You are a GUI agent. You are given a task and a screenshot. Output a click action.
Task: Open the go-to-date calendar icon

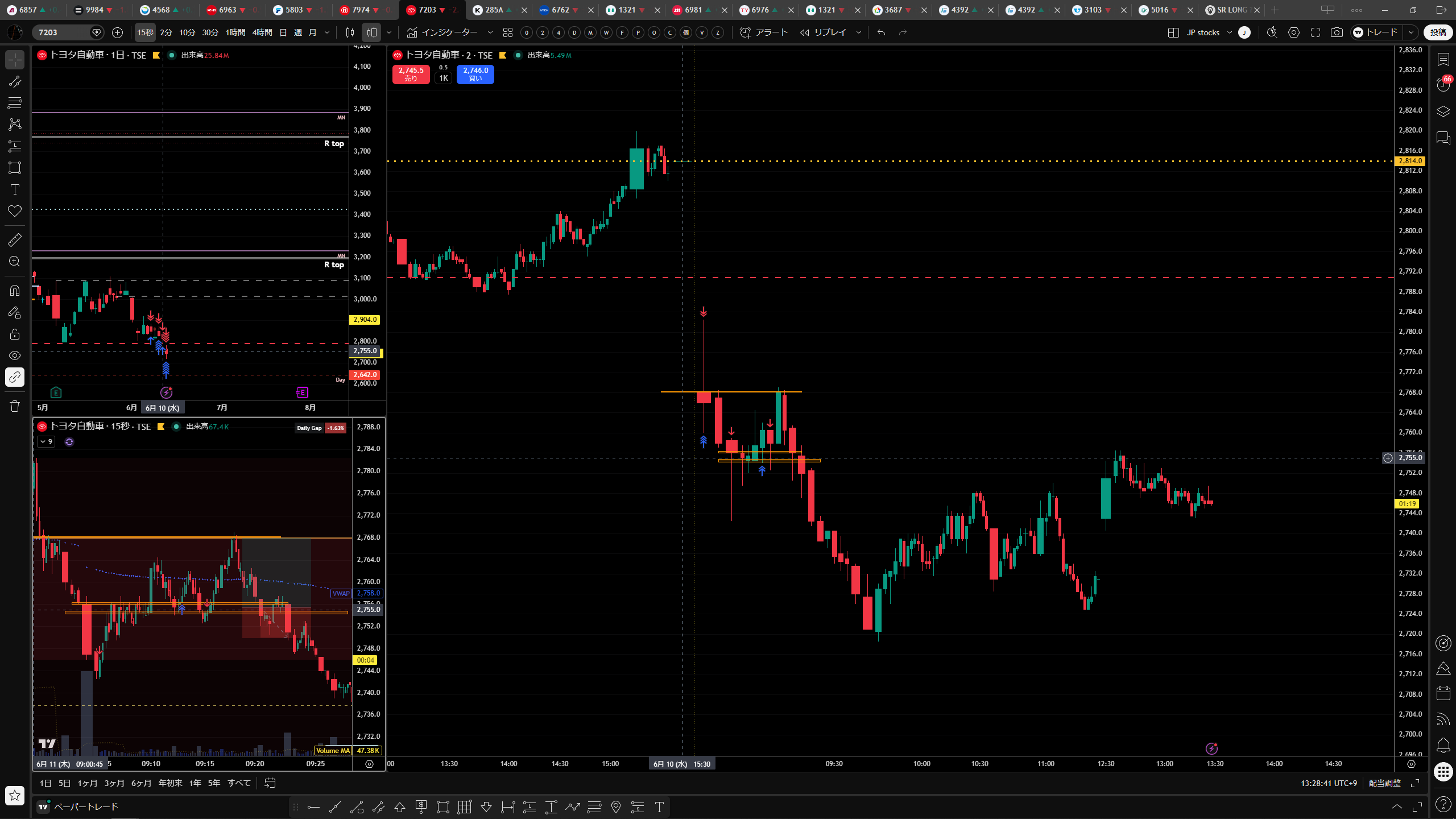tap(270, 783)
